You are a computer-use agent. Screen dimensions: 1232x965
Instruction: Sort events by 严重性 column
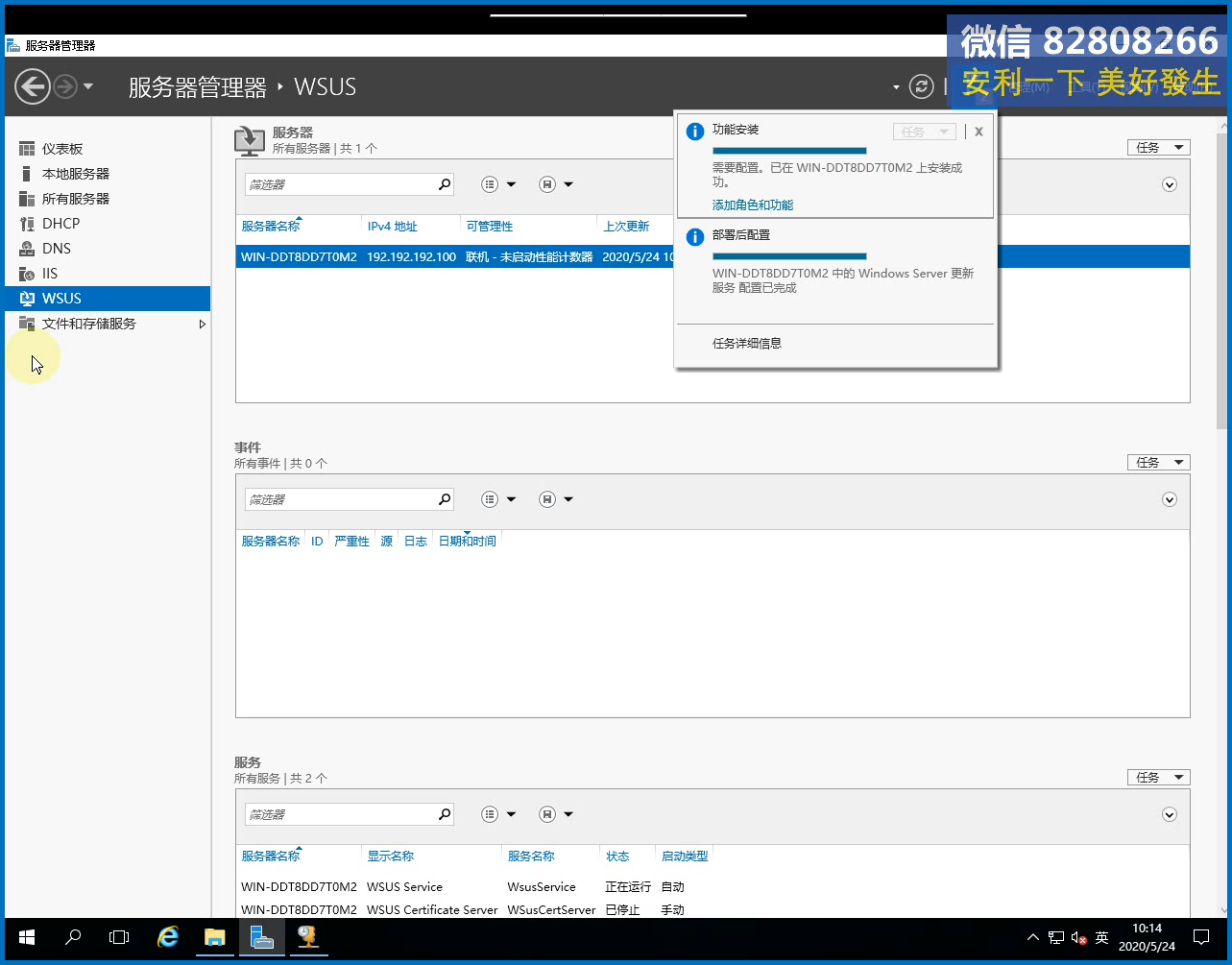(x=351, y=542)
